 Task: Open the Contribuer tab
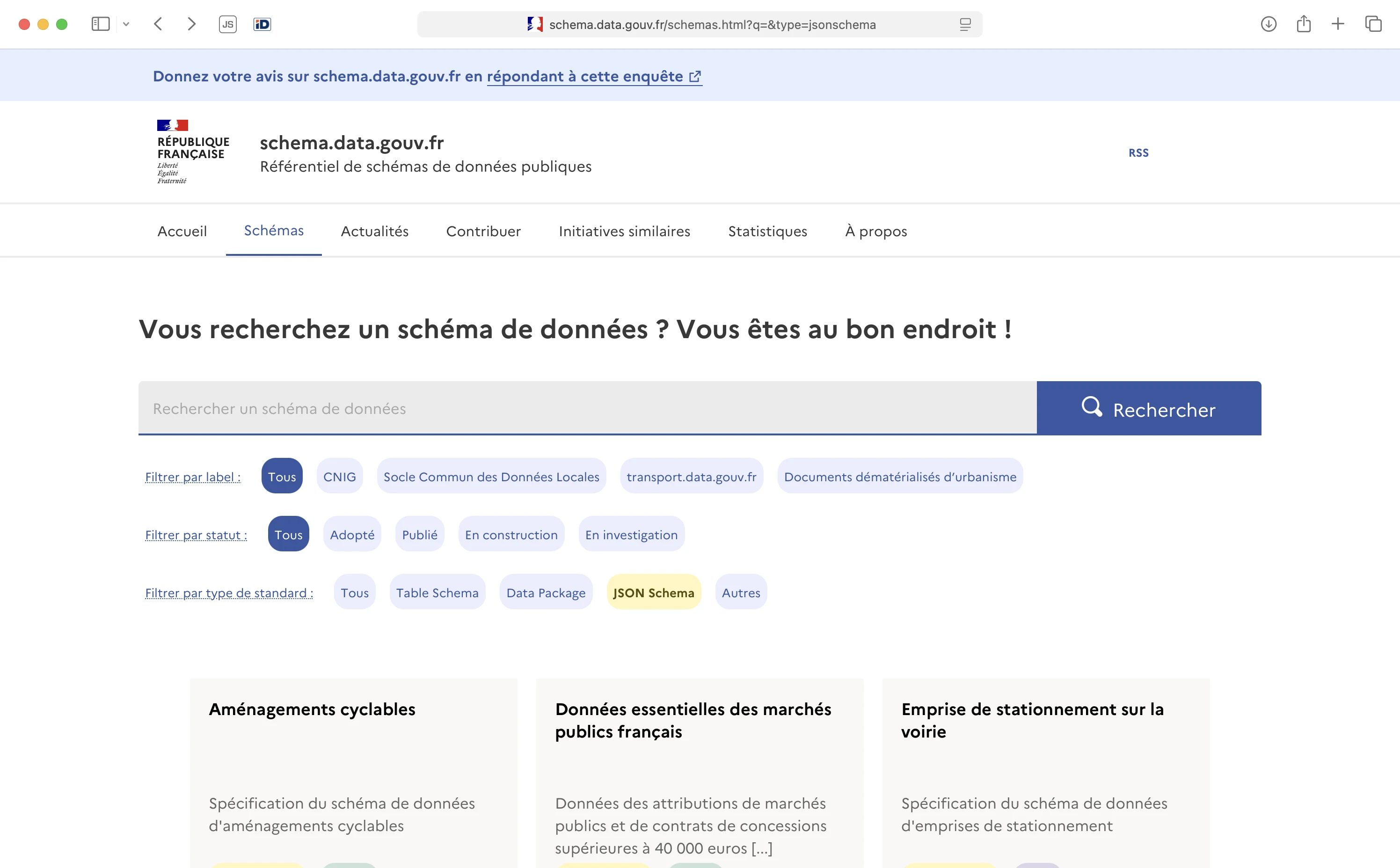coord(483,231)
